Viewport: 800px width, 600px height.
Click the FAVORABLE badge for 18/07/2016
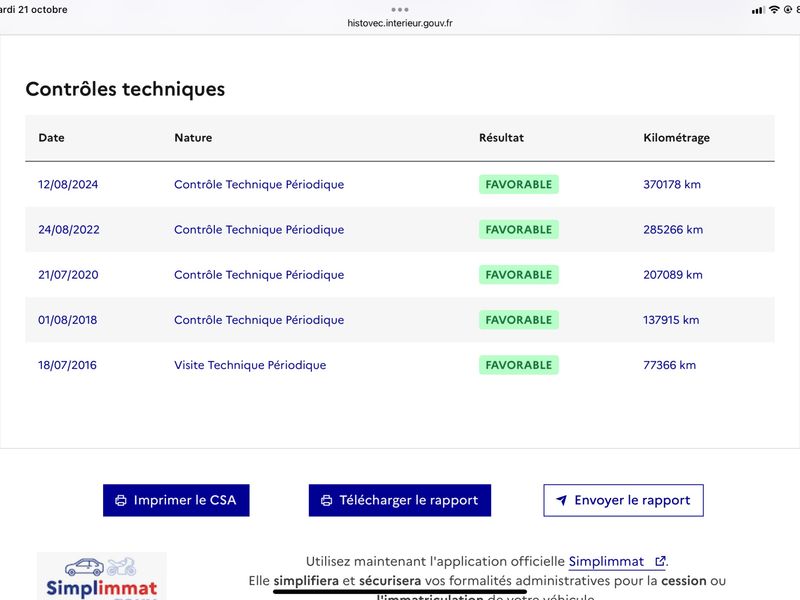[519, 365]
